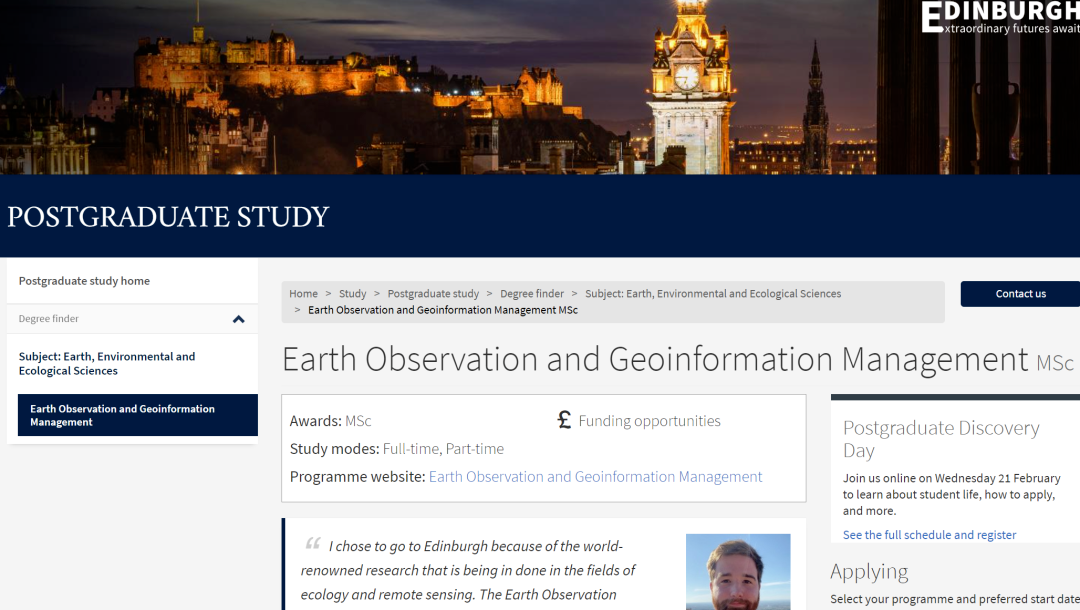Click the opening quotation mark icon
This screenshot has height=610, width=1080.
pyautogui.click(x=313, y=544)
